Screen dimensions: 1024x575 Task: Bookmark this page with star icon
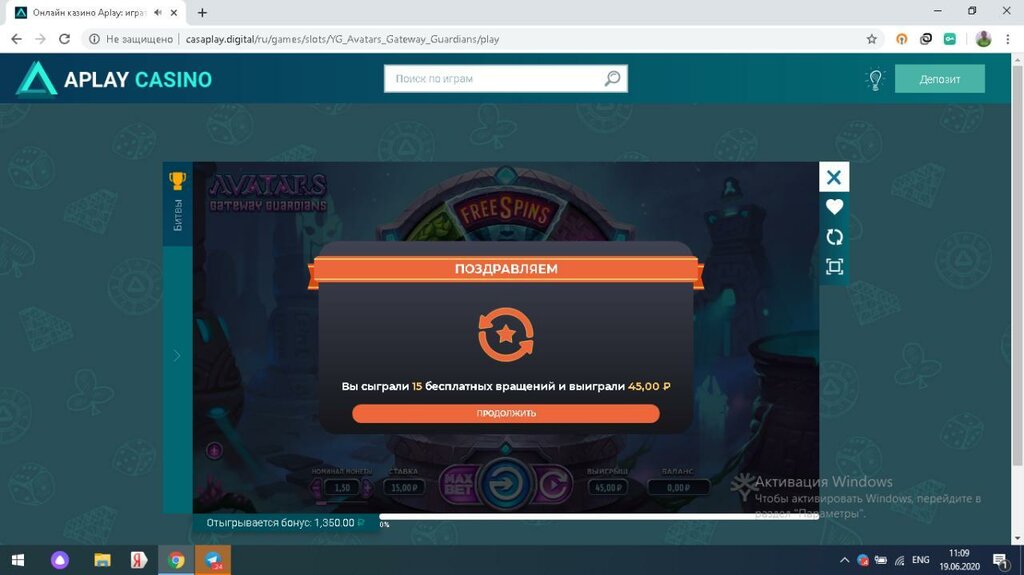click(872, 39)
